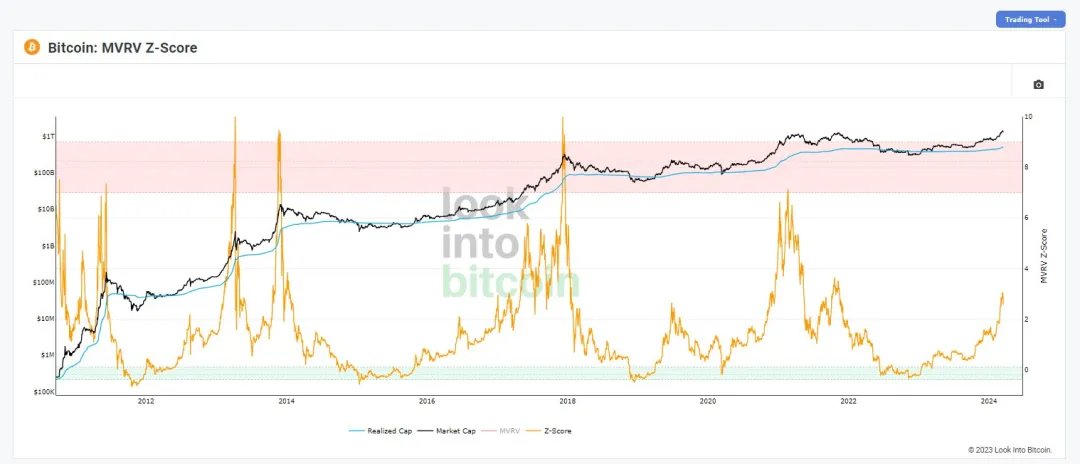Click the orange Bitcoin logo icon
The height and width of the screenshot is (464, 1080).
[32, 47]
